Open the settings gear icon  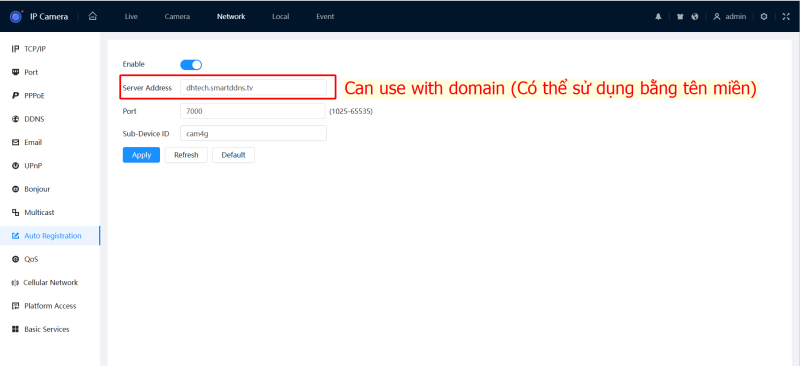[764, 16]
